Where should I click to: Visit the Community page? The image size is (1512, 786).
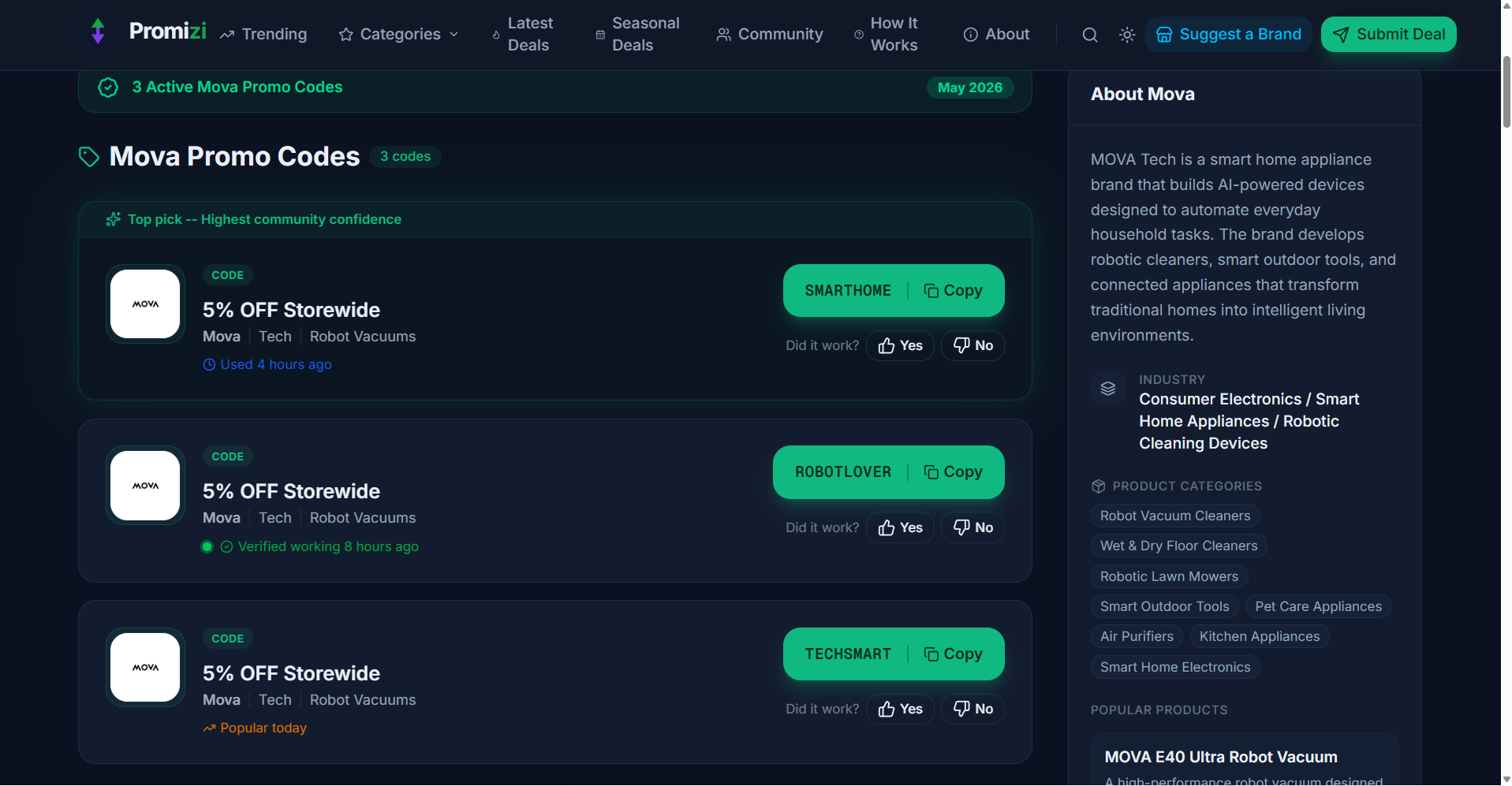tap(770, 34)
